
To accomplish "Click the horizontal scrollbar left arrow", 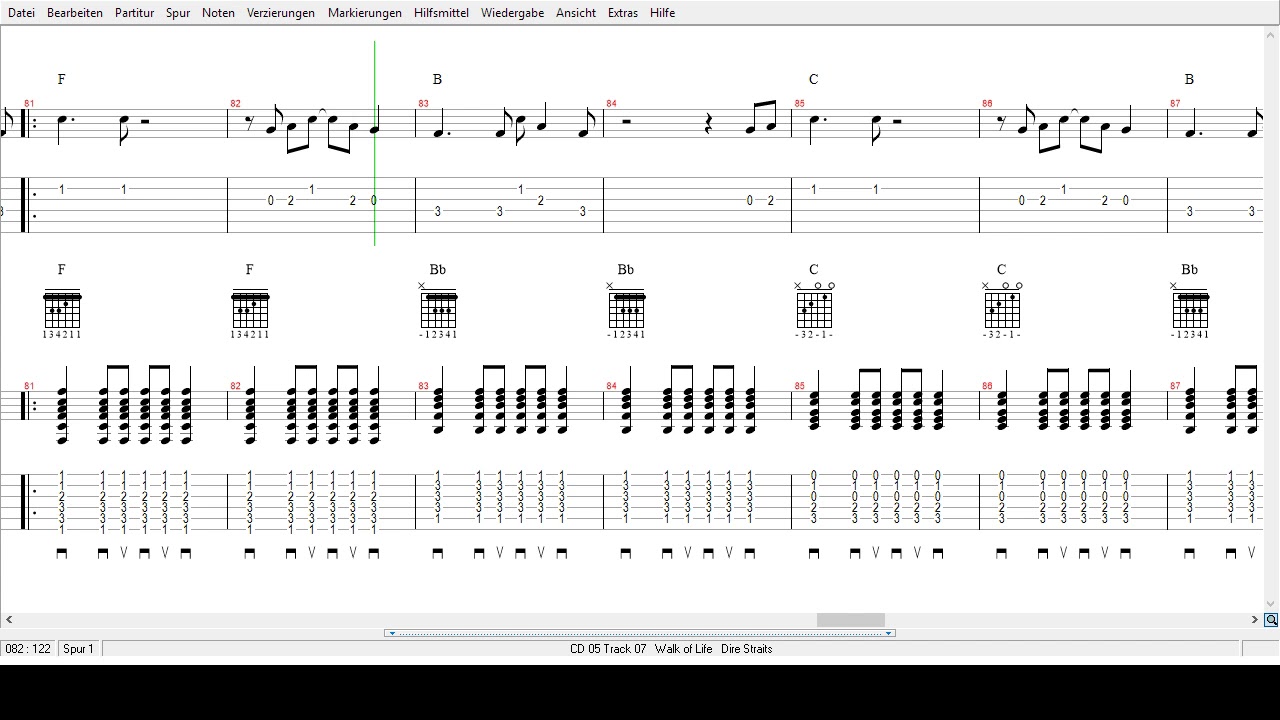I will point(9,620).
